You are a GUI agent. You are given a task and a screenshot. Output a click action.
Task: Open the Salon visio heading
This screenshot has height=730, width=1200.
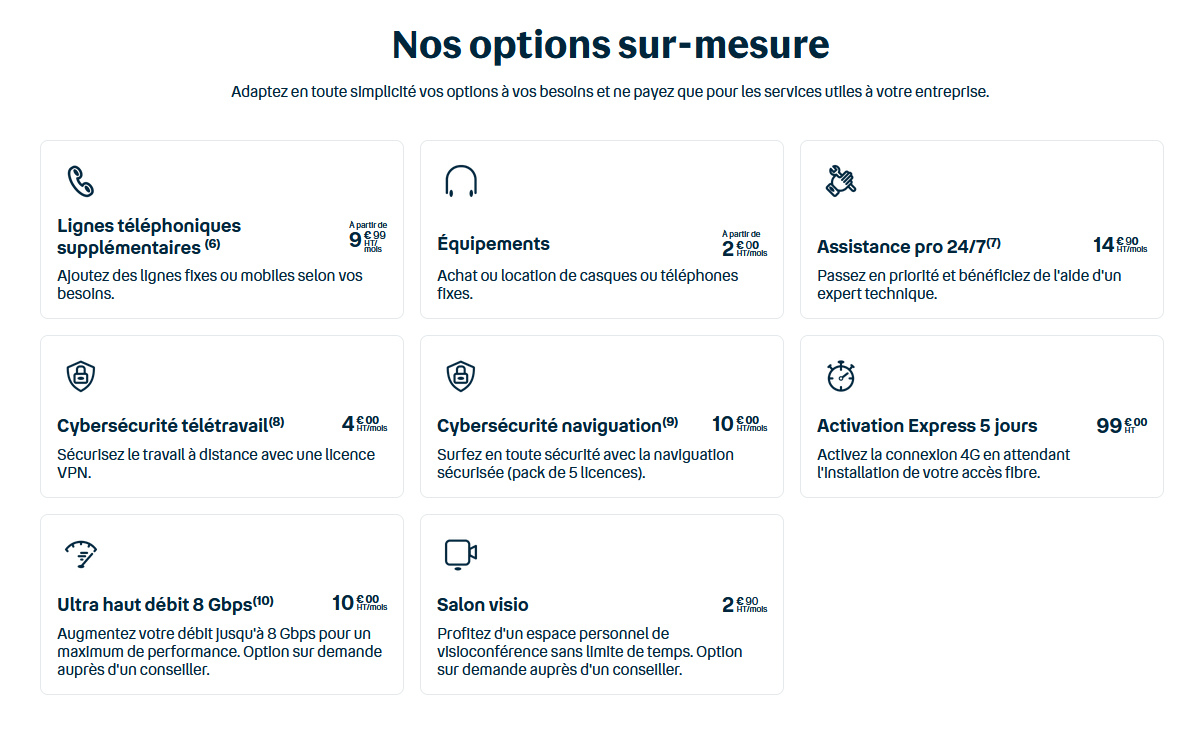pyautogui.click(x=483, y=605)
